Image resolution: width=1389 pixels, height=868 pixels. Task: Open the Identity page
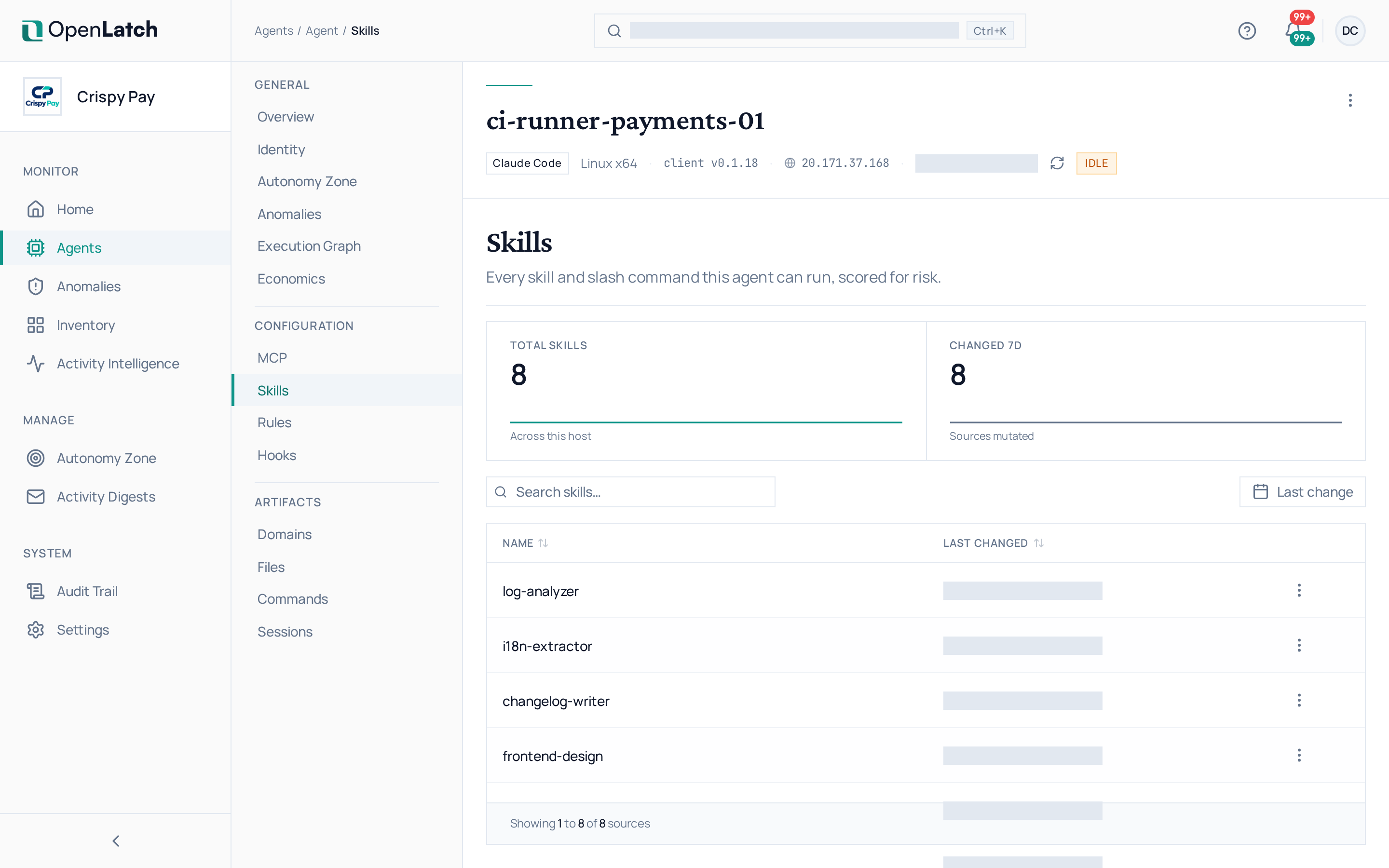point(281,149)
